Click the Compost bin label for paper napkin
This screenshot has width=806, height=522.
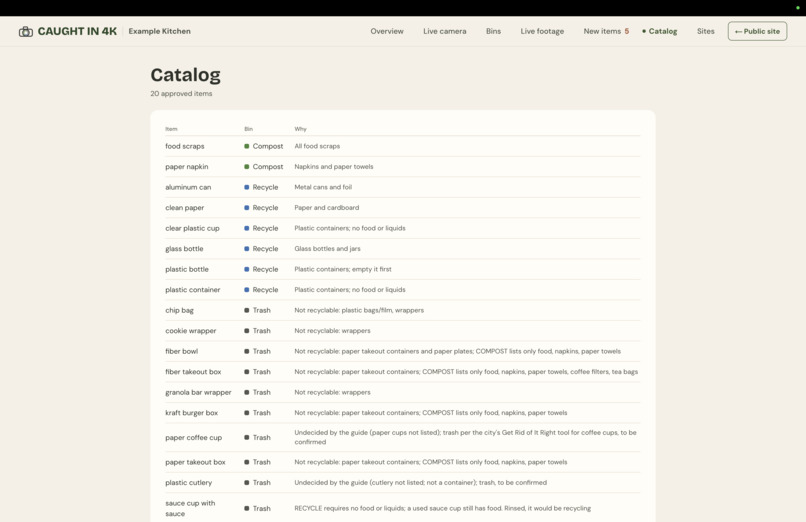point(268,167)
